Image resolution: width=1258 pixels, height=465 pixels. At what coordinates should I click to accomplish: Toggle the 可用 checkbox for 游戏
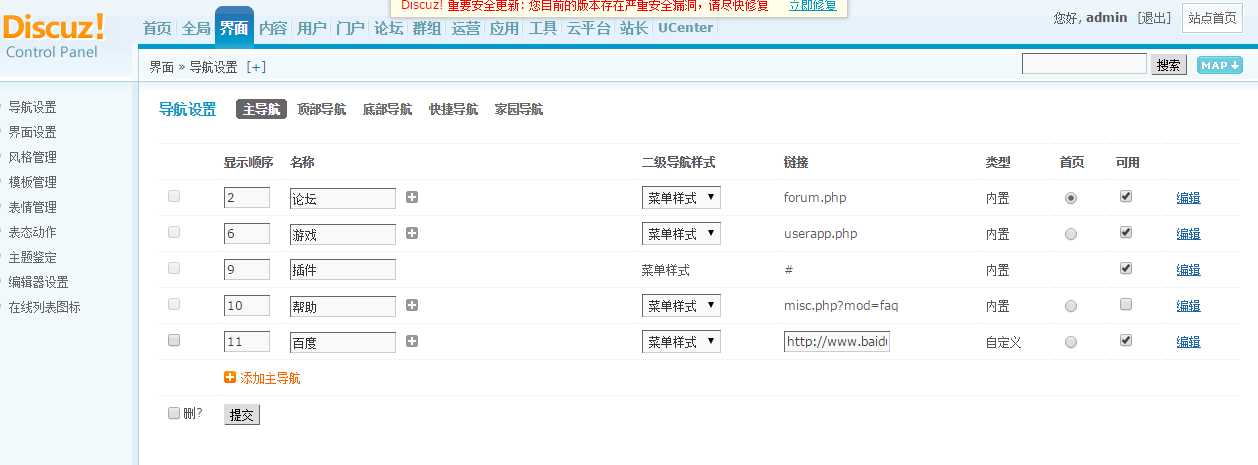[x=1126, y=232]
